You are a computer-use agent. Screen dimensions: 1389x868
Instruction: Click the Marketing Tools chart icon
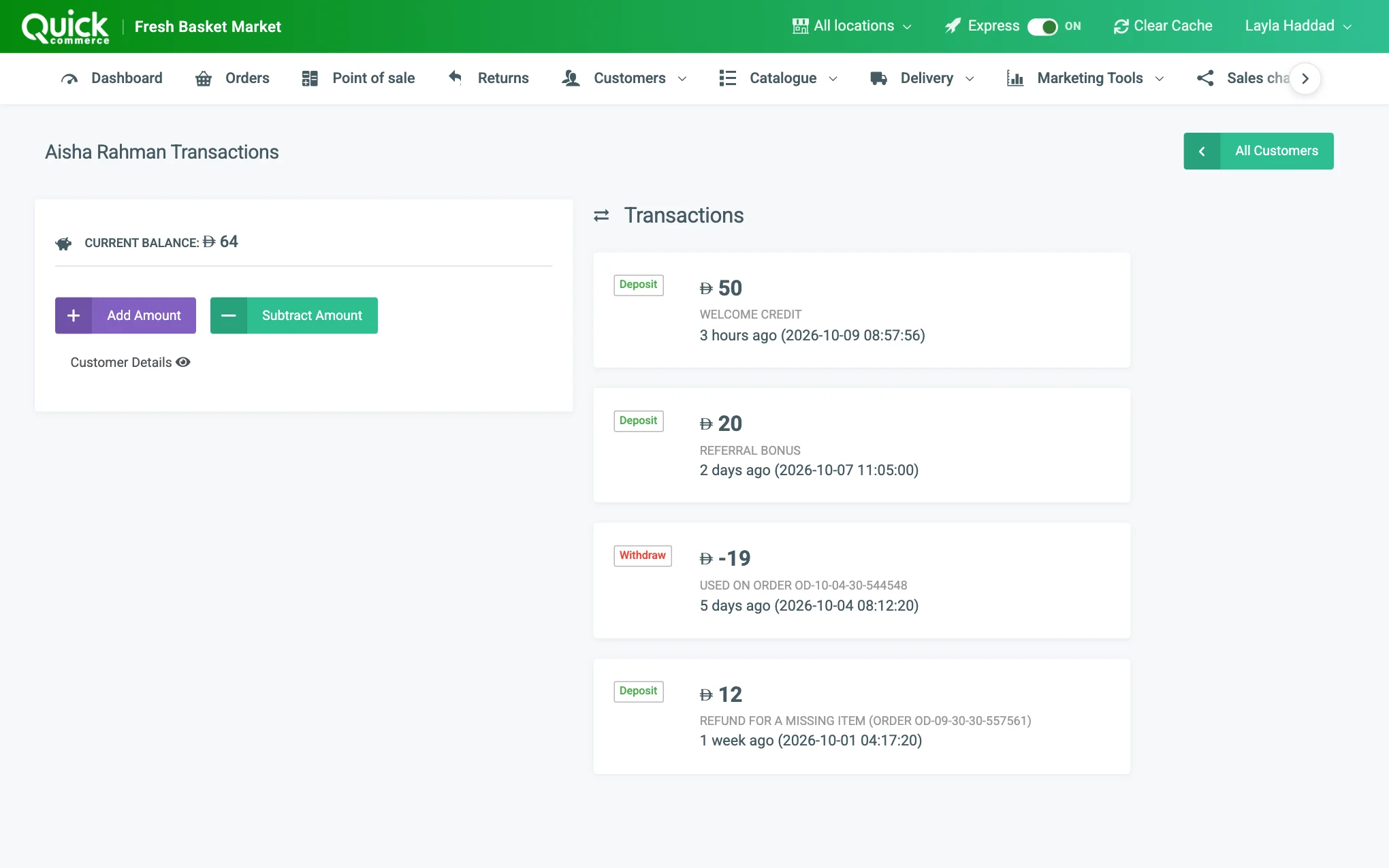click(1015, 78)
